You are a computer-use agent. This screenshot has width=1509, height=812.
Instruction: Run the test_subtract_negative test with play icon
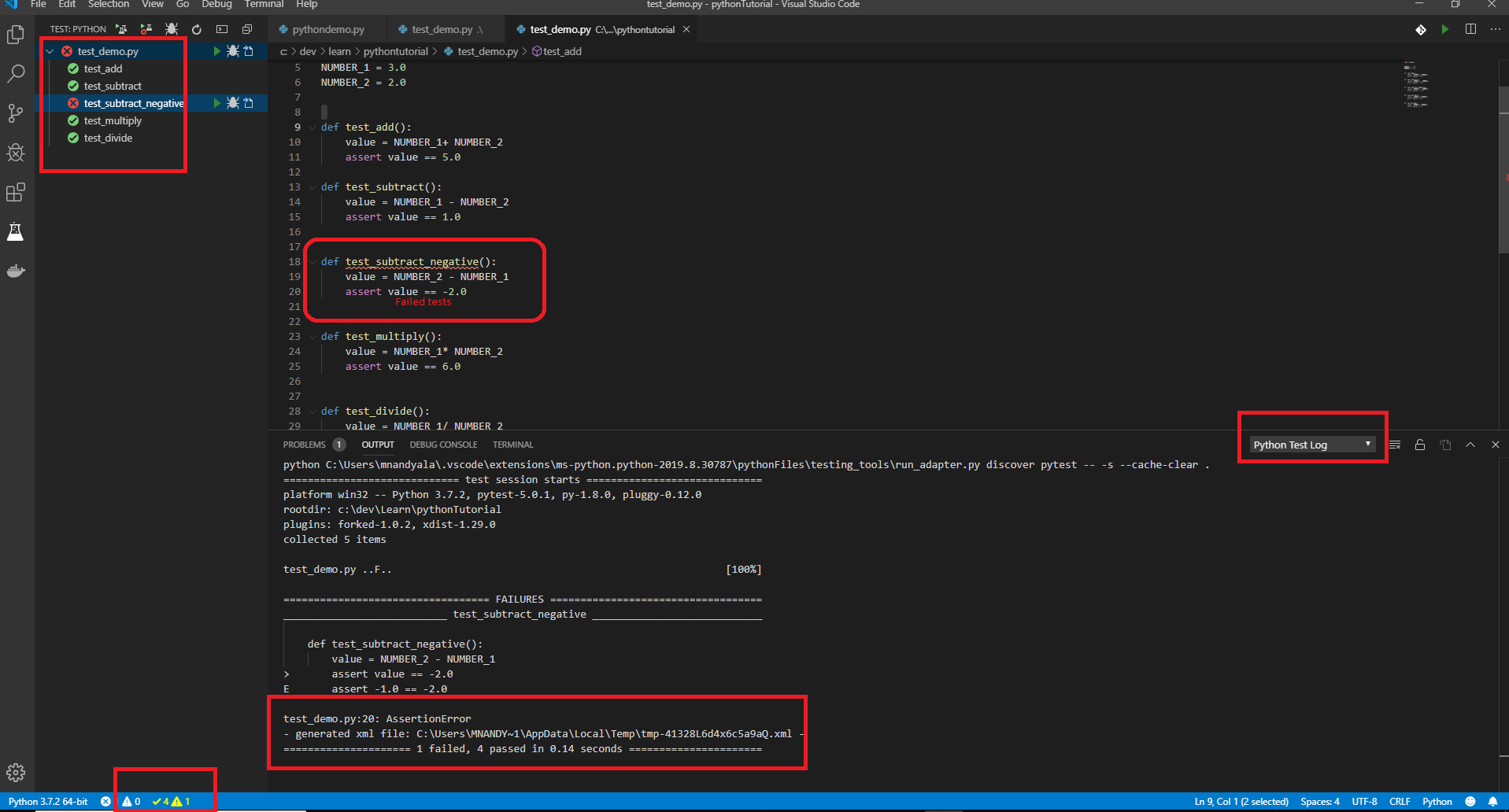216,103
